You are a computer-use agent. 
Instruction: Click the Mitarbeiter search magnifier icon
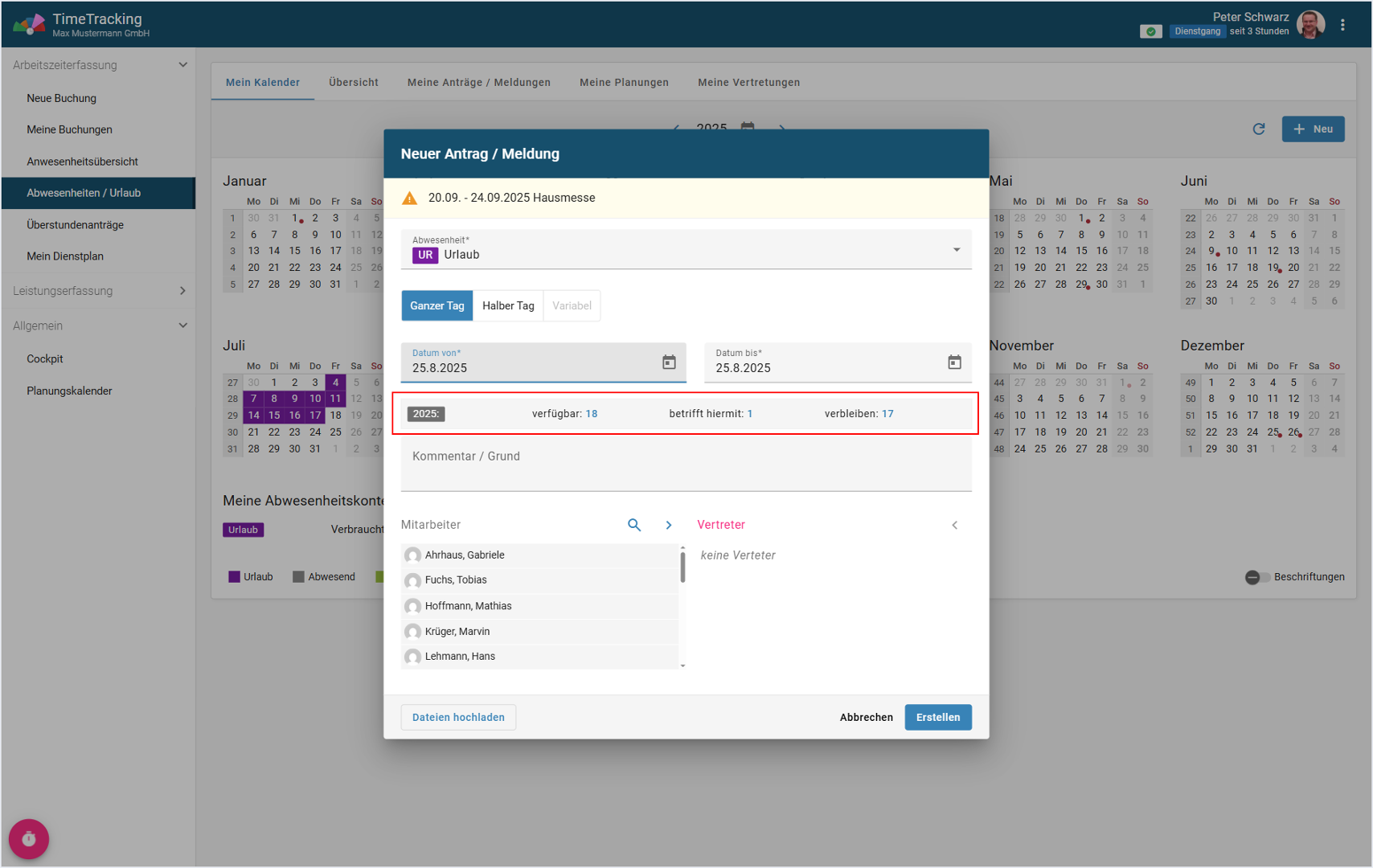633,525
